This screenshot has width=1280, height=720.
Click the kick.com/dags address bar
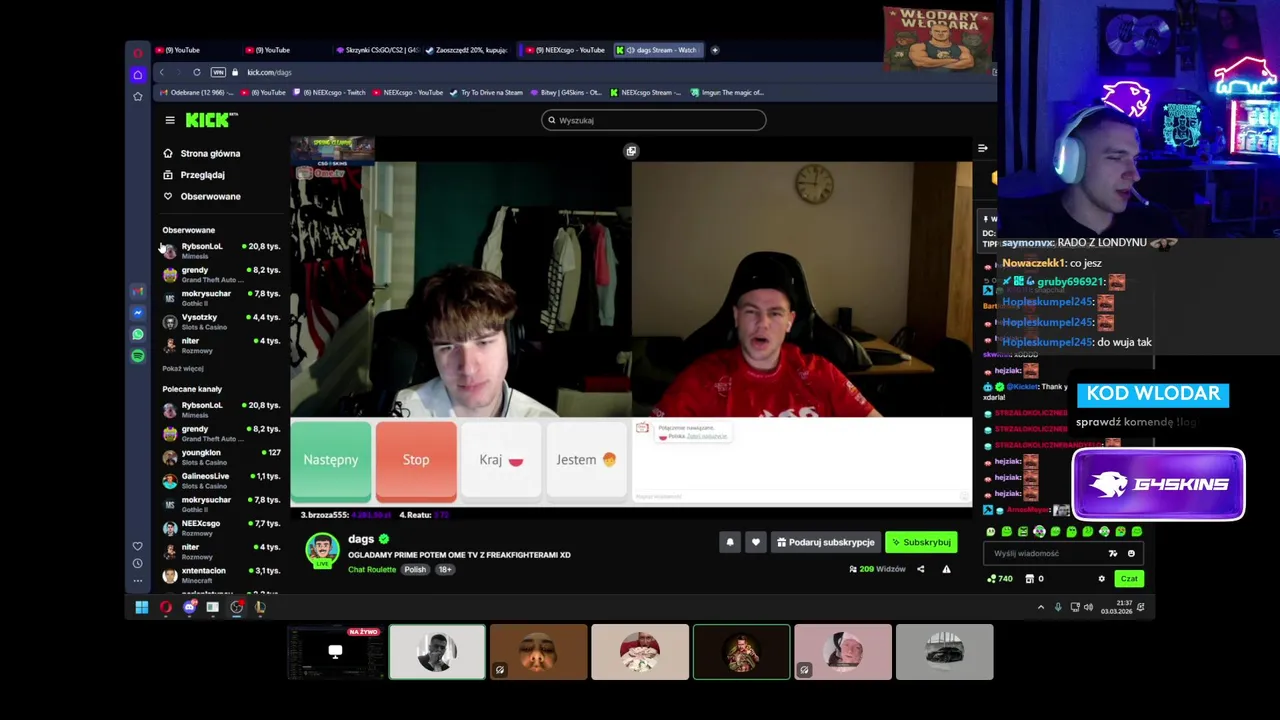click(269, 72)
